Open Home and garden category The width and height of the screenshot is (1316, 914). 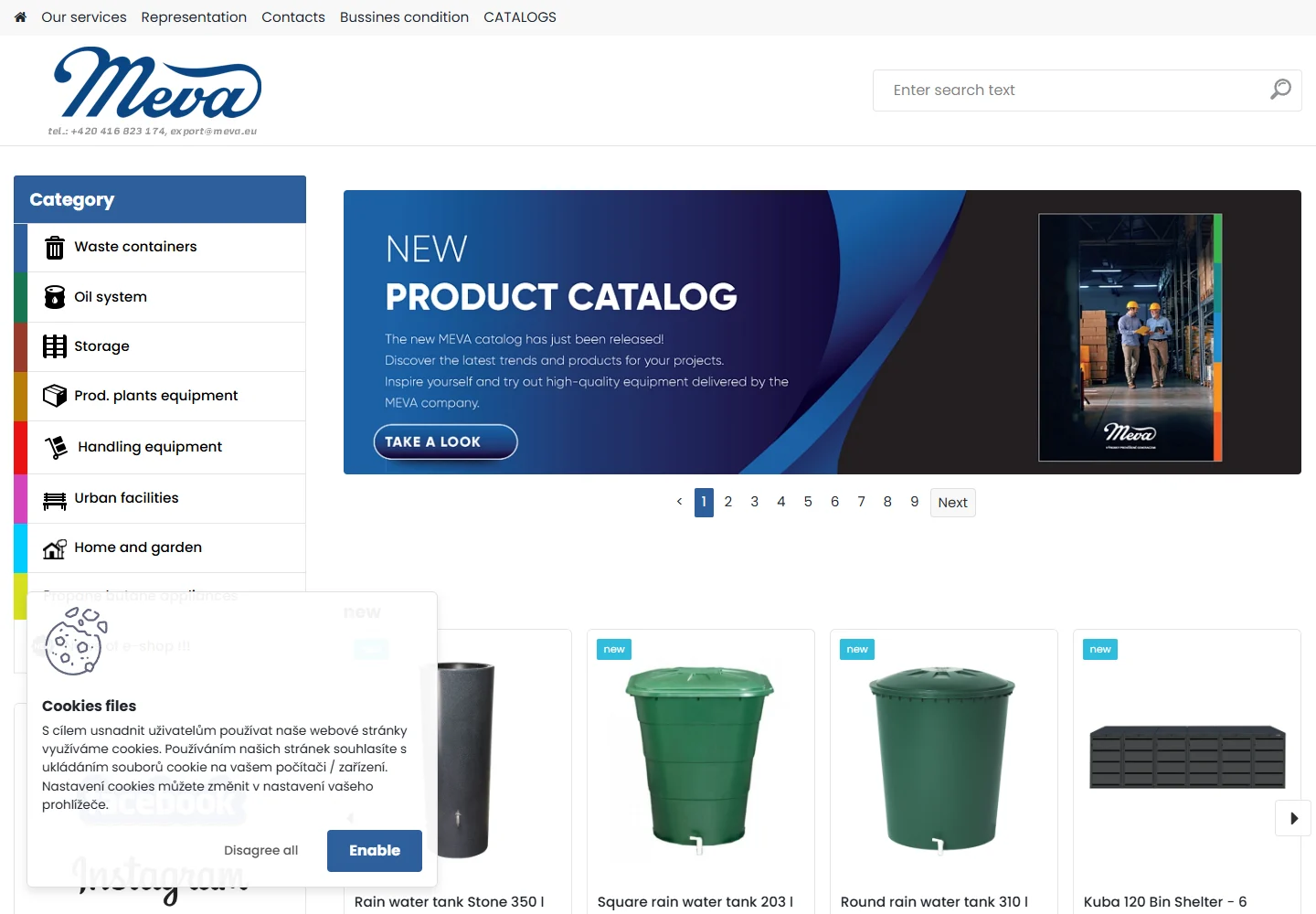tap(160, 547)
